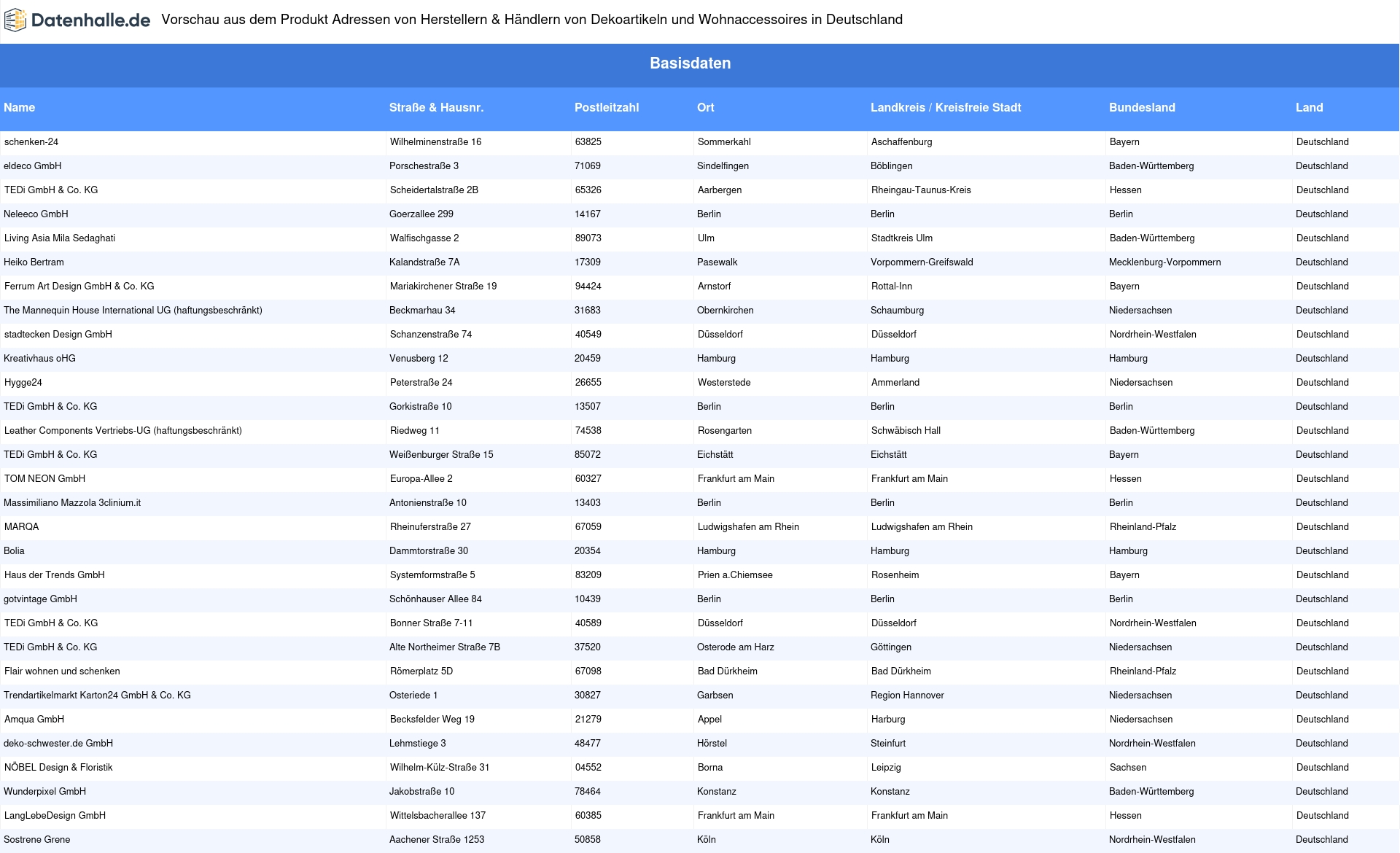Viewport: 1400px width, 853px height.
Task: Click the Kreativhaus oHG cell
Action: 39,359
